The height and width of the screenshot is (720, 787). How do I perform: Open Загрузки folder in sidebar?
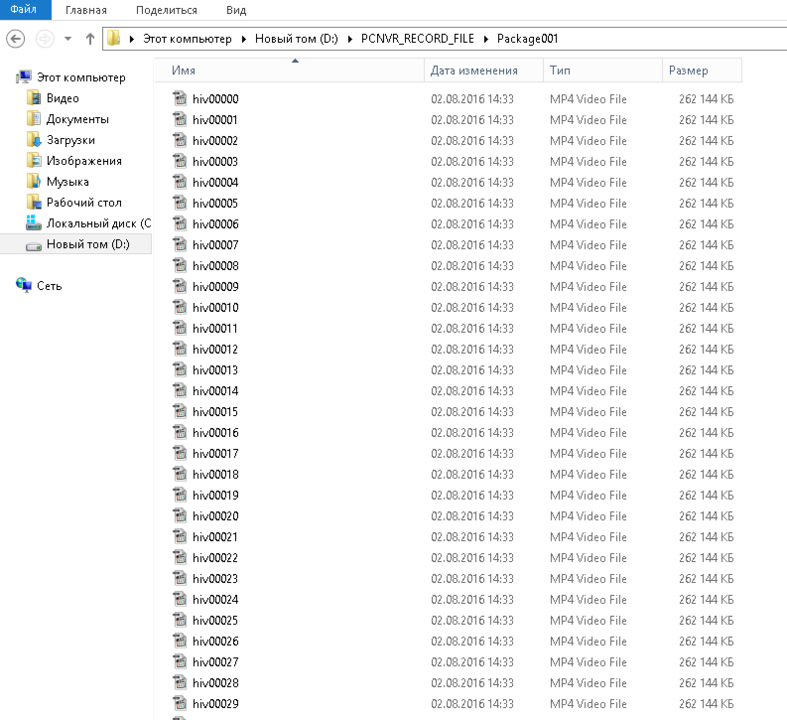[x=71, y=140]
